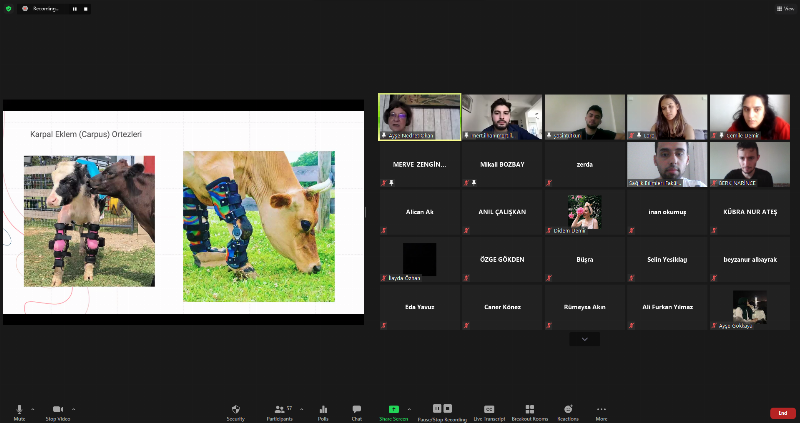
Task: Open Breakout Rooms
Action: [529, 410]
